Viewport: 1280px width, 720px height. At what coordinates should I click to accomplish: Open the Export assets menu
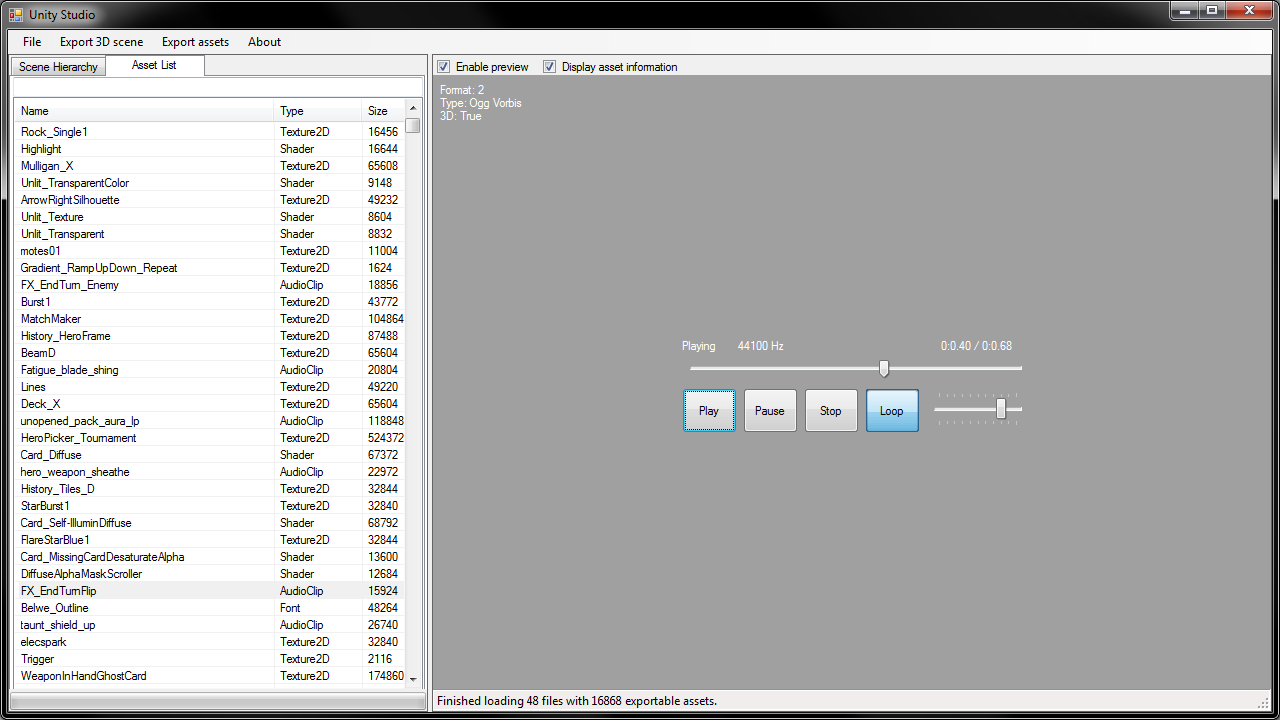(x=194, y=42)
